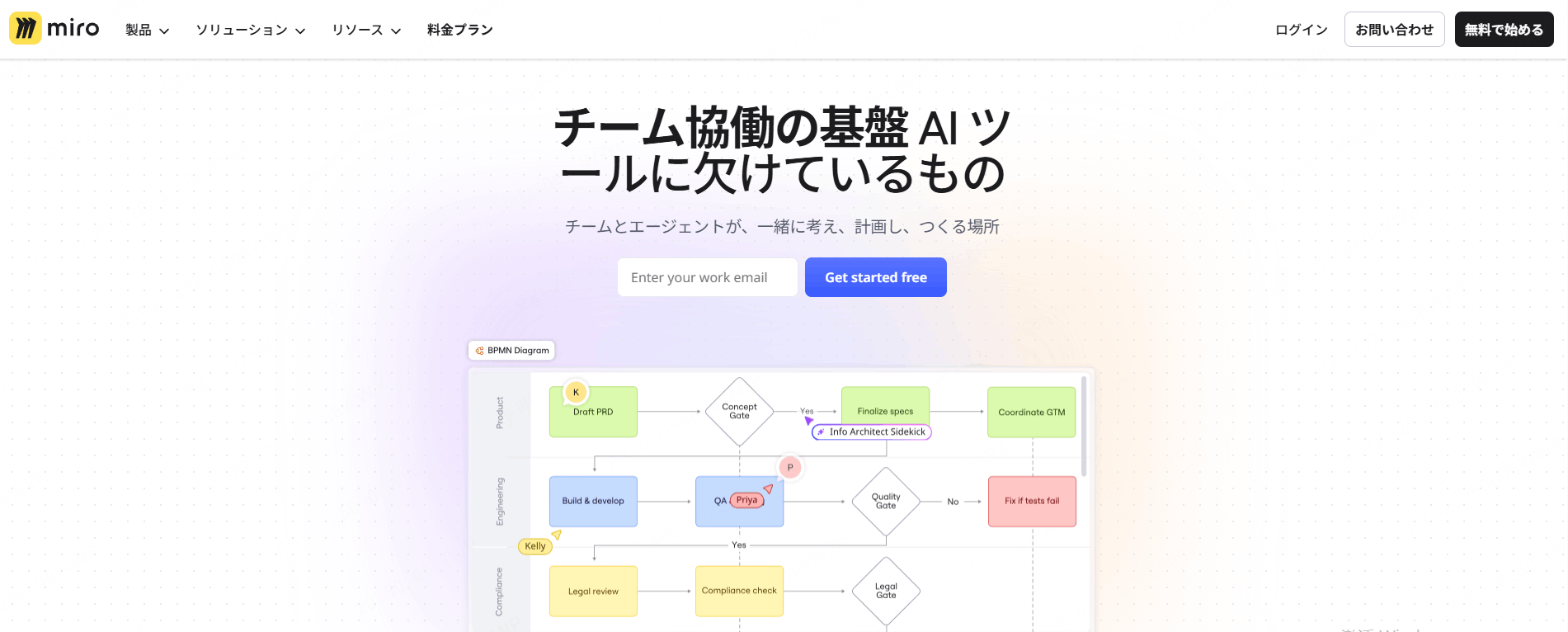Select the Concept Gate diamond
Viewport: 1568px width, 632px height.
point(739,412)
